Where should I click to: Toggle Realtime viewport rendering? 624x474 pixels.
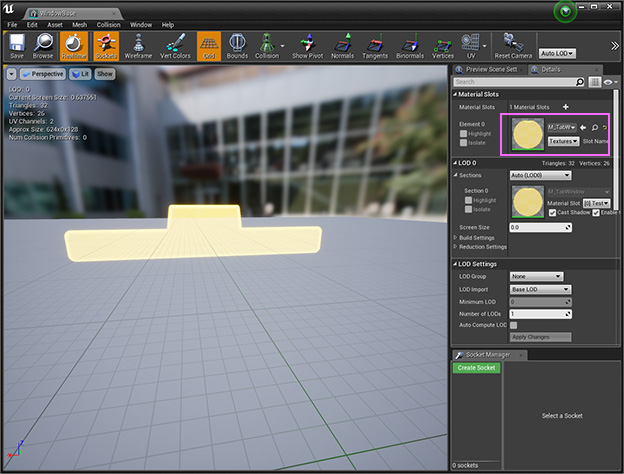[74, 46]
